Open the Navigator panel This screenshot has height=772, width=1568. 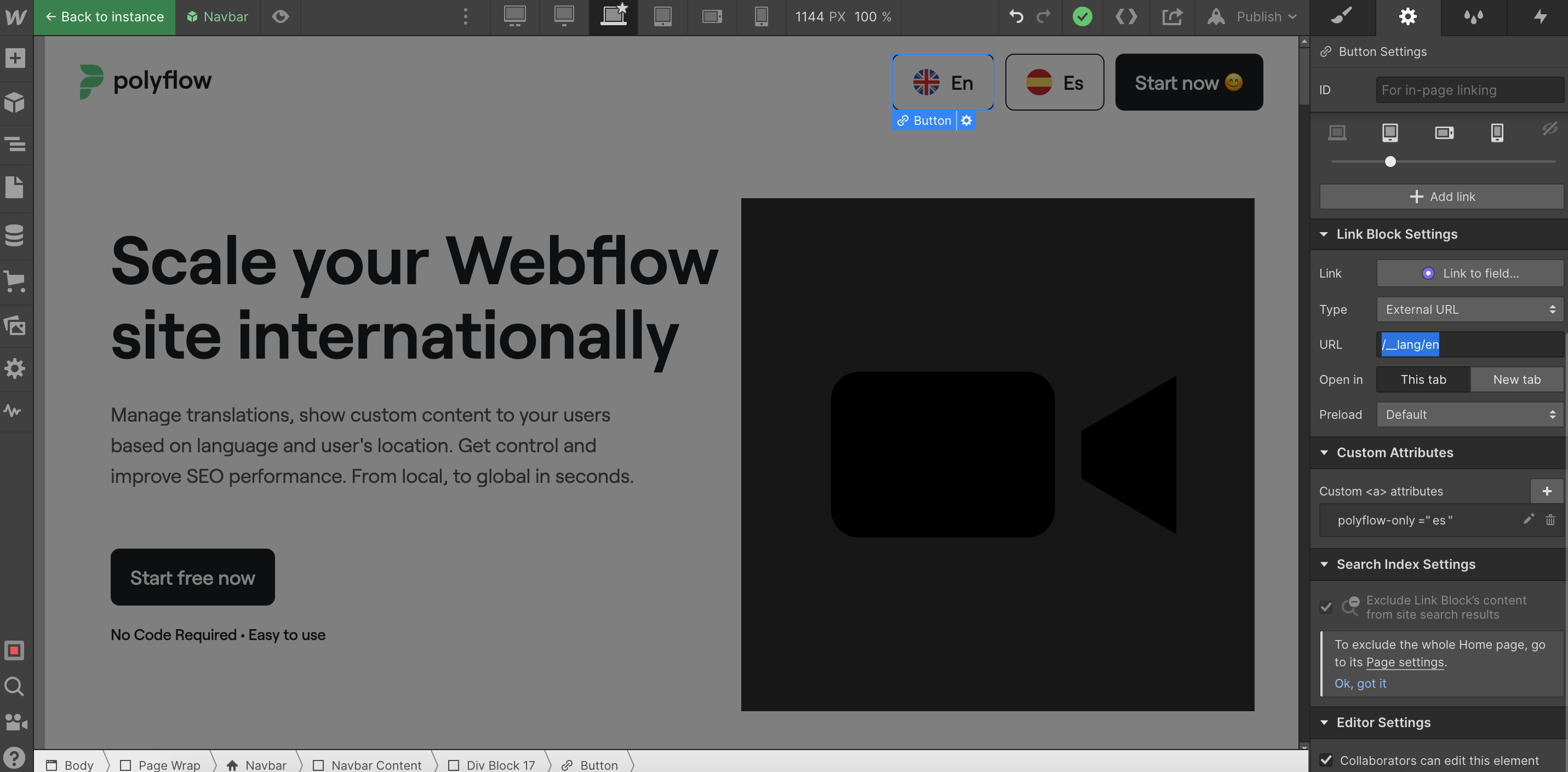pyautogui.click(x=15, y=144)
